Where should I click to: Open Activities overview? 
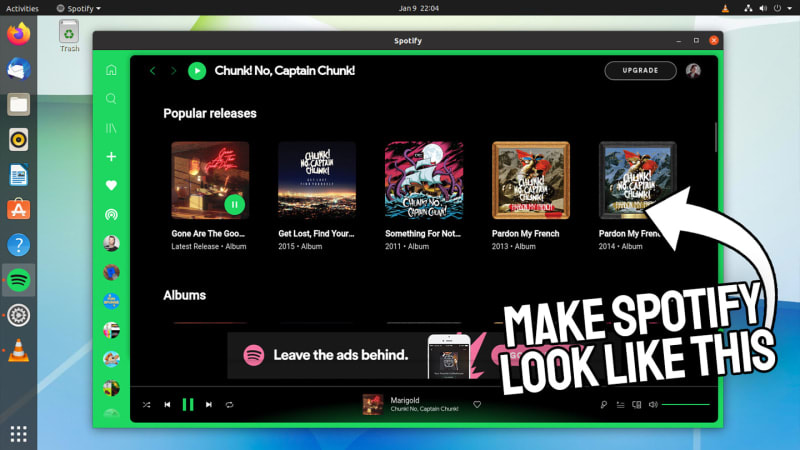point(22,8)
